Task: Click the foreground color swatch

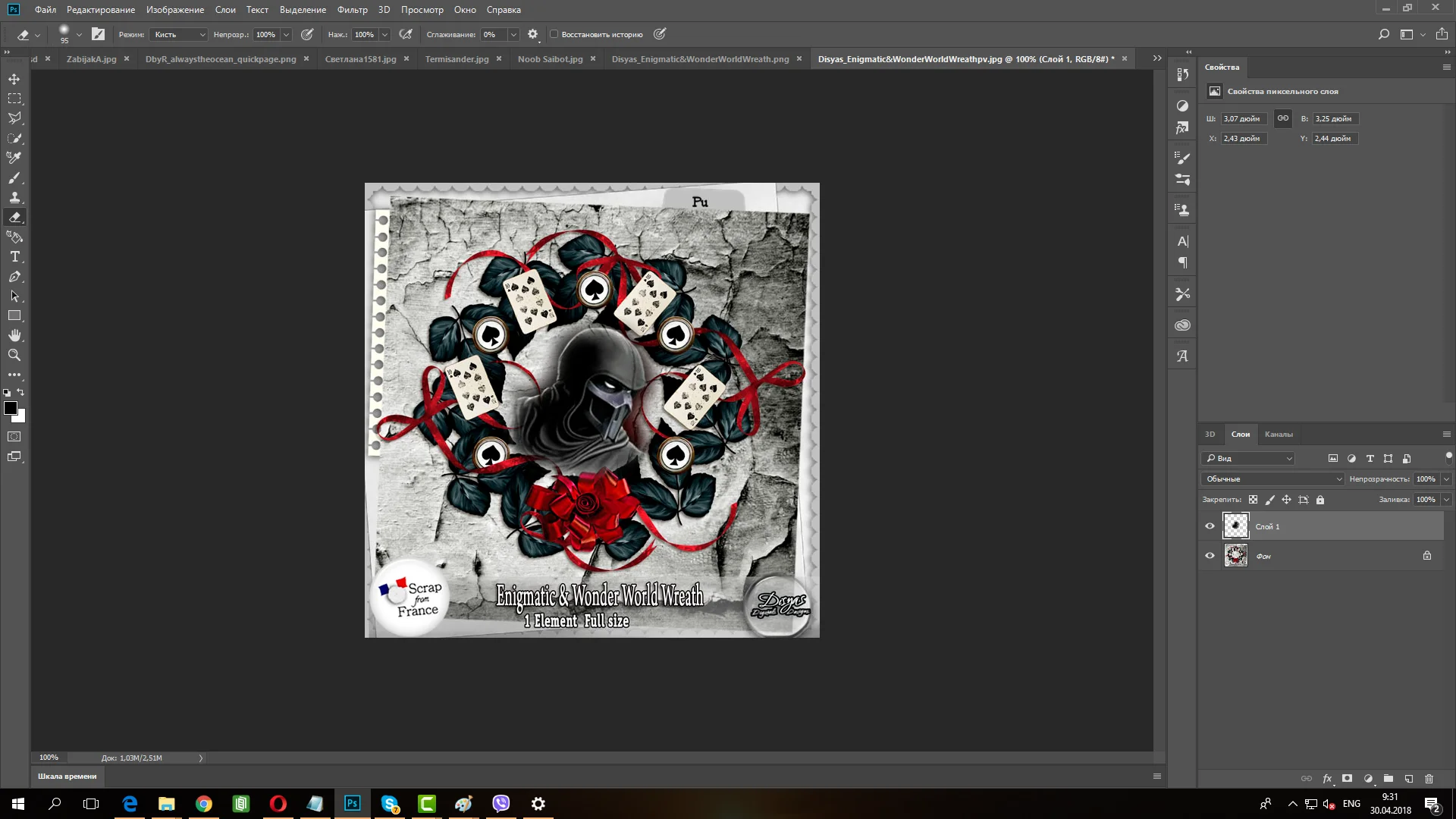Action: pyautogui.click(x=11, y=408)
